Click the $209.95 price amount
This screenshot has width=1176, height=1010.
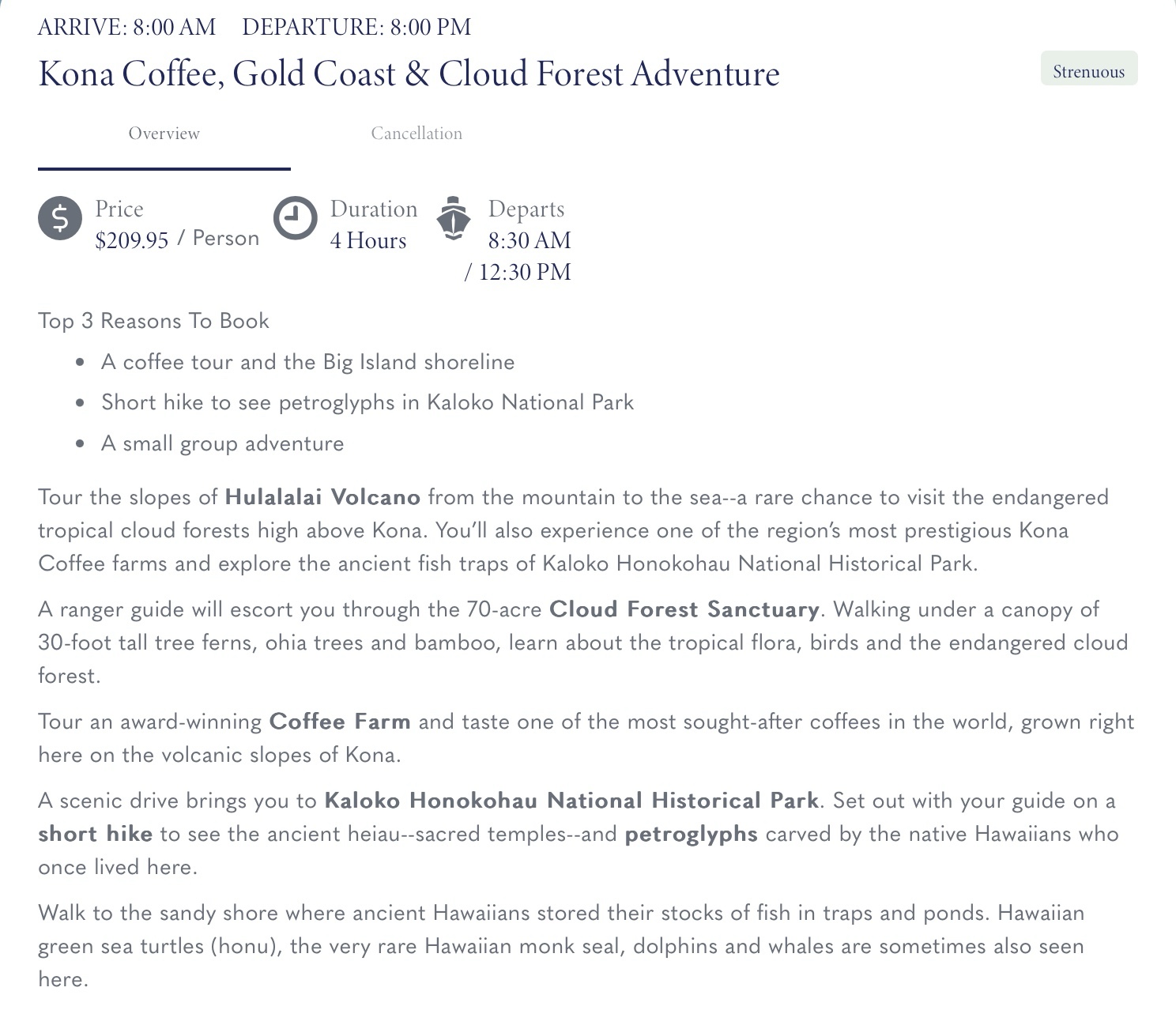coord(132,240)
